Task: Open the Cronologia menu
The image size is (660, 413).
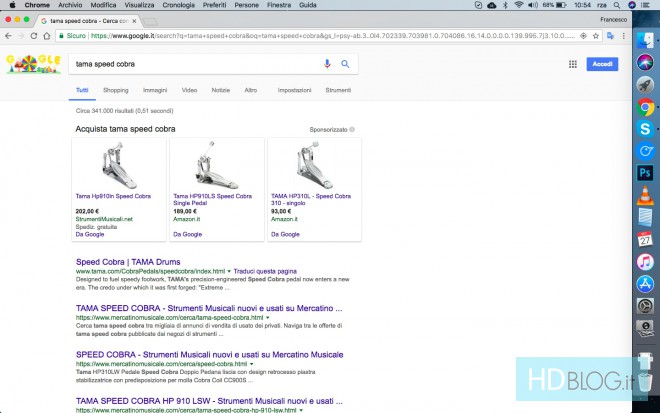Action: coord(178,5)
